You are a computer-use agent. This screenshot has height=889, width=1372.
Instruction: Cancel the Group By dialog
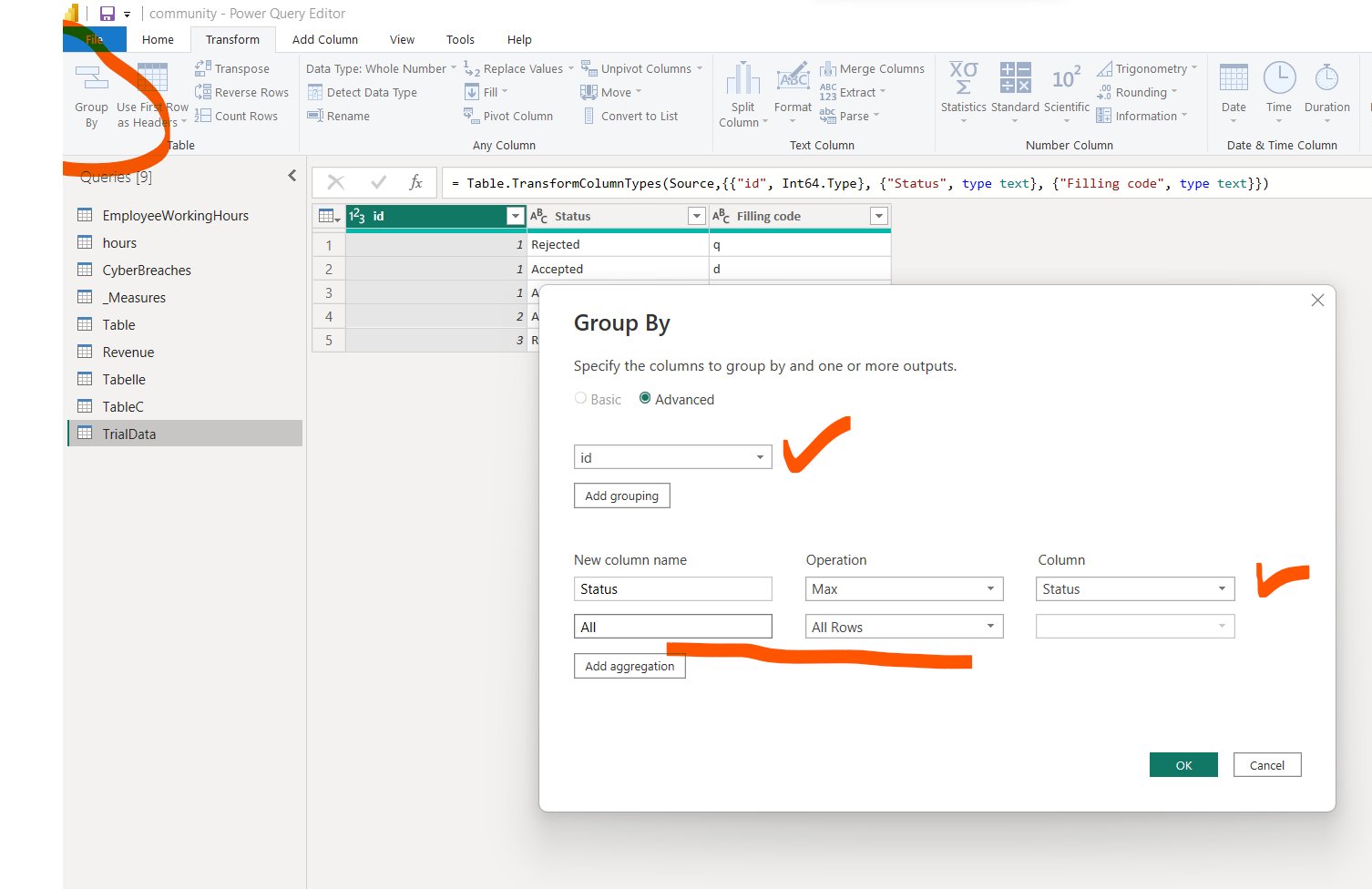(1266, 765)
